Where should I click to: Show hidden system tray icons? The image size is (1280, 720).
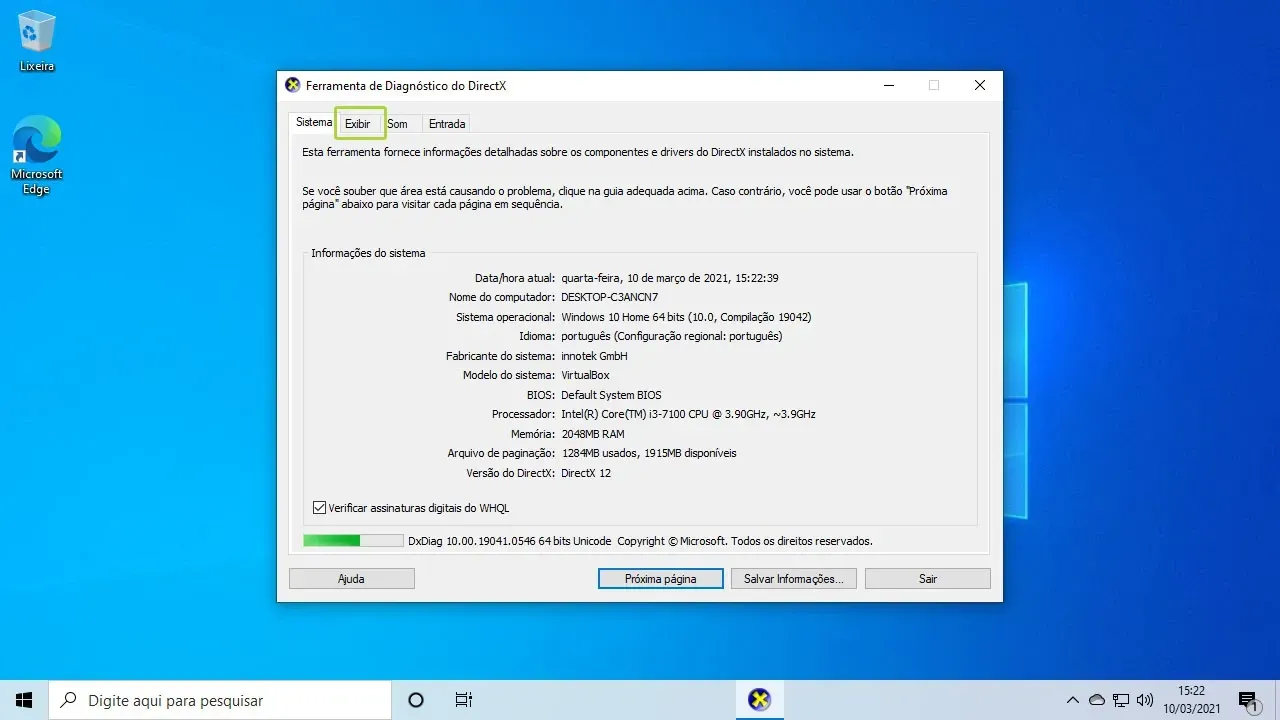(1073, 700)
